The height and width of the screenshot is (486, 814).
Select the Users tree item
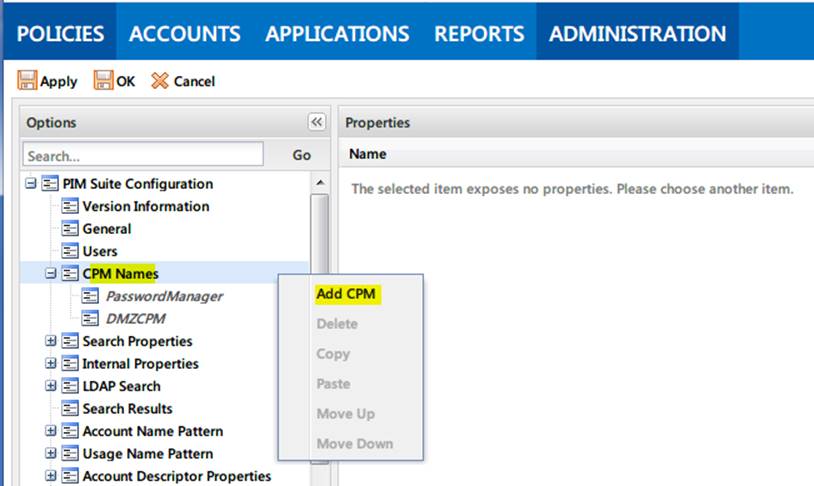tap(100, 251)
